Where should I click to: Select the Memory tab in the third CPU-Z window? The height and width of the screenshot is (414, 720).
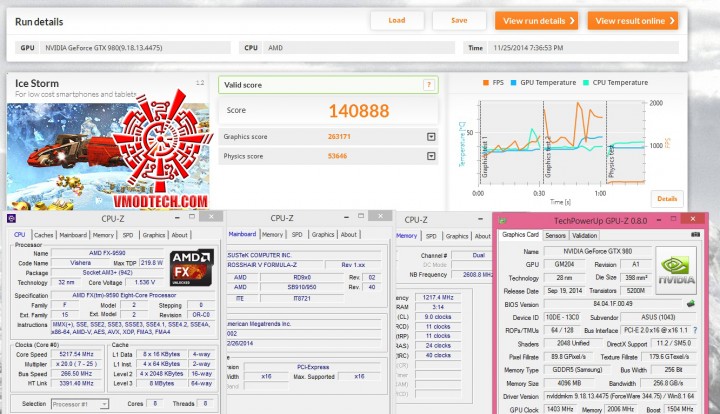406,235
